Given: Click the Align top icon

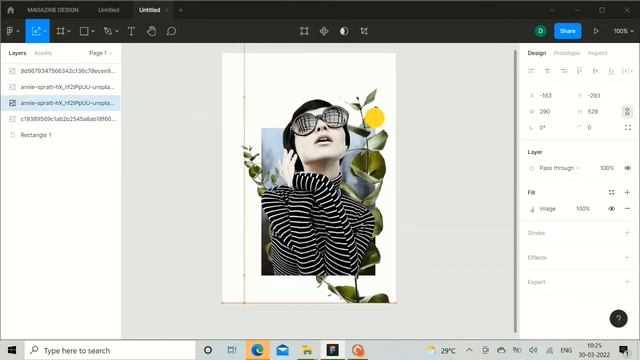Looking at the screenshot, I should click(579, 71).
